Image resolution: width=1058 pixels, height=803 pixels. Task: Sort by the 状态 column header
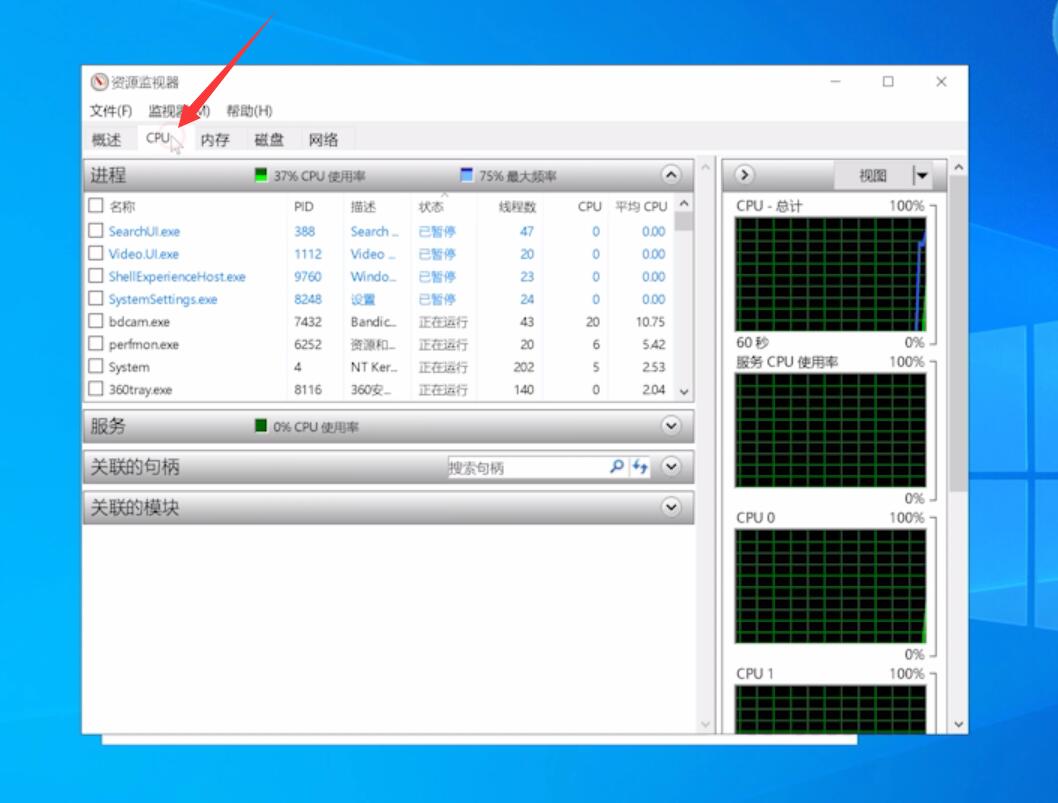point(431,206)
